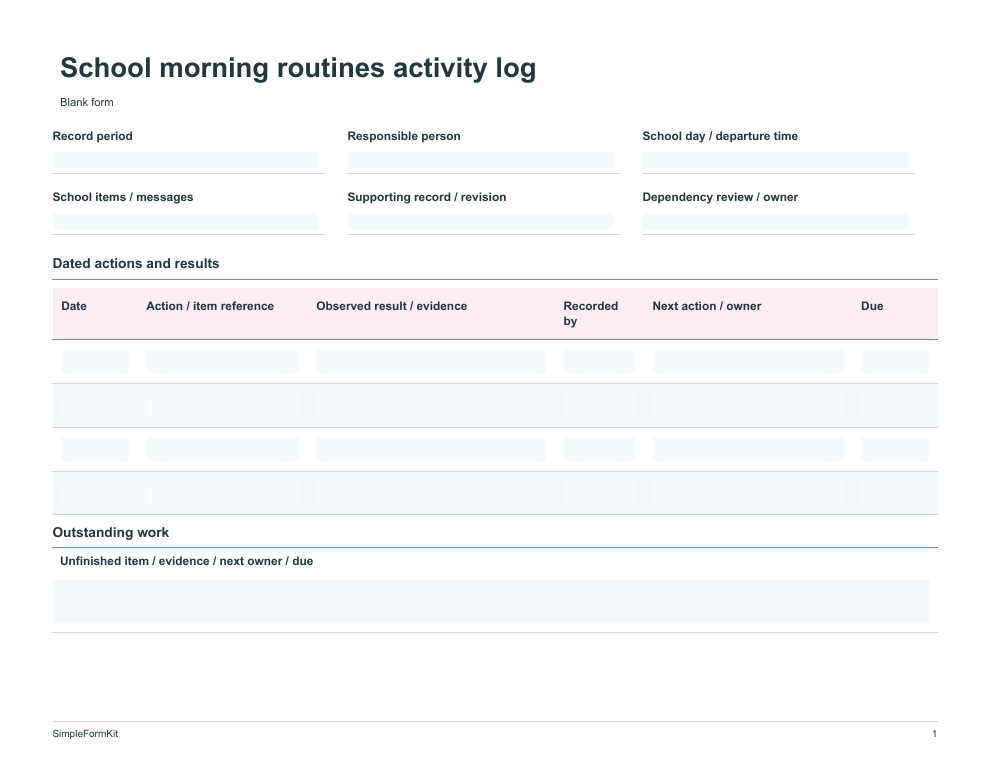Click the 'Unfinished item / evidence / next owner / due' label
The image size is (990, 765).
[x=186, y=561]
